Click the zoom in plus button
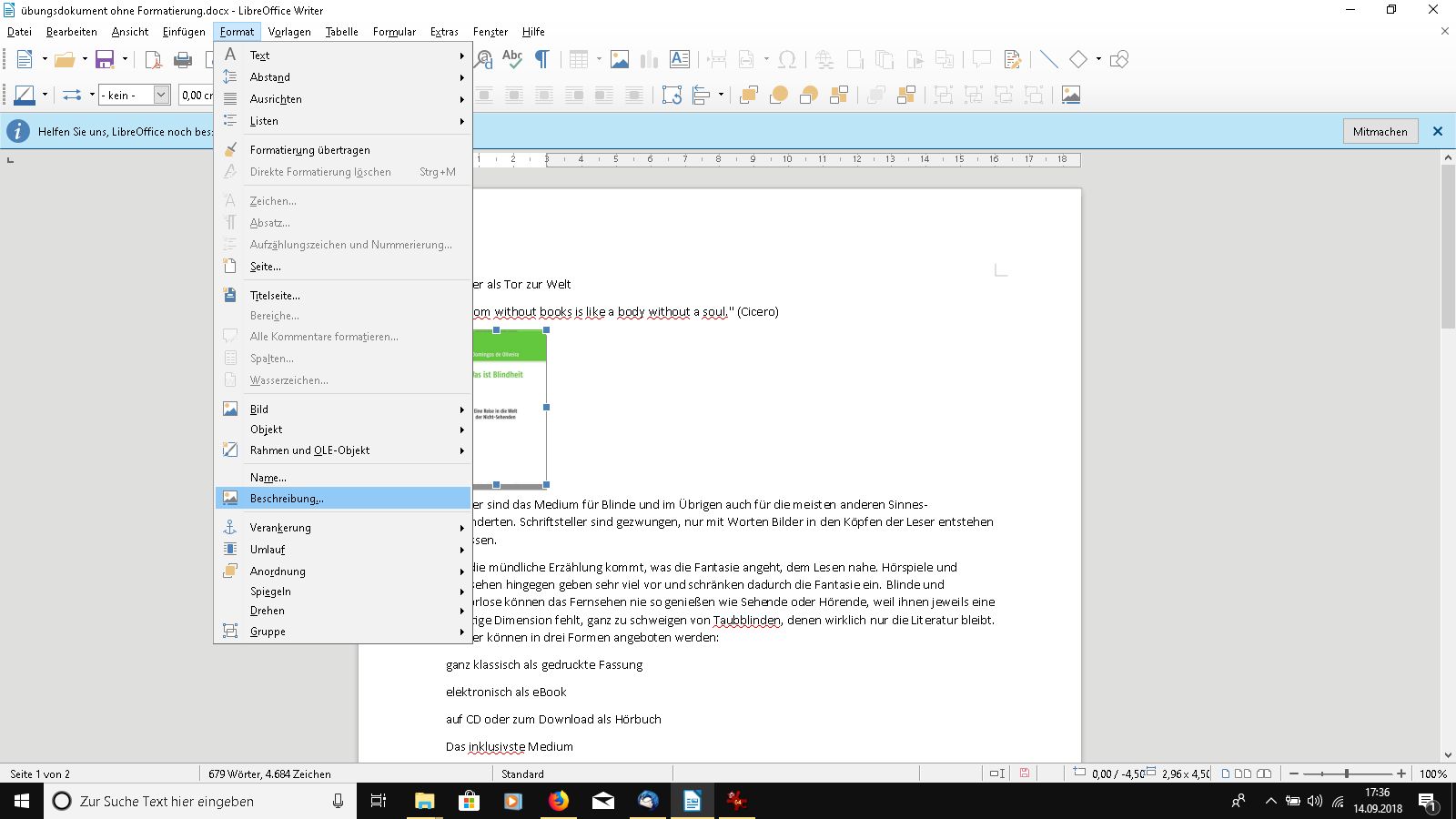 coord(1401,773)
